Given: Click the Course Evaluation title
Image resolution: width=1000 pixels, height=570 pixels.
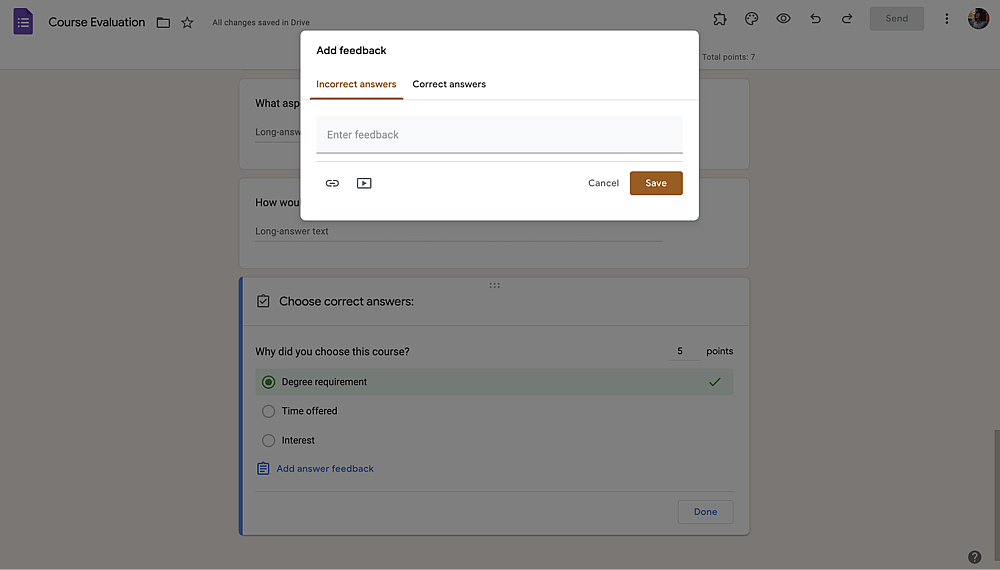Looking at the screenshot, I should [x=97, y=22].
